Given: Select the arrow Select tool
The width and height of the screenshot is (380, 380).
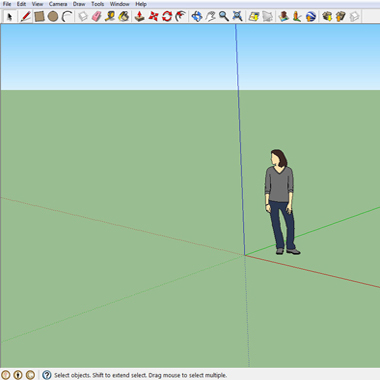Looking at the screenshot, I should tap(9, 16).
